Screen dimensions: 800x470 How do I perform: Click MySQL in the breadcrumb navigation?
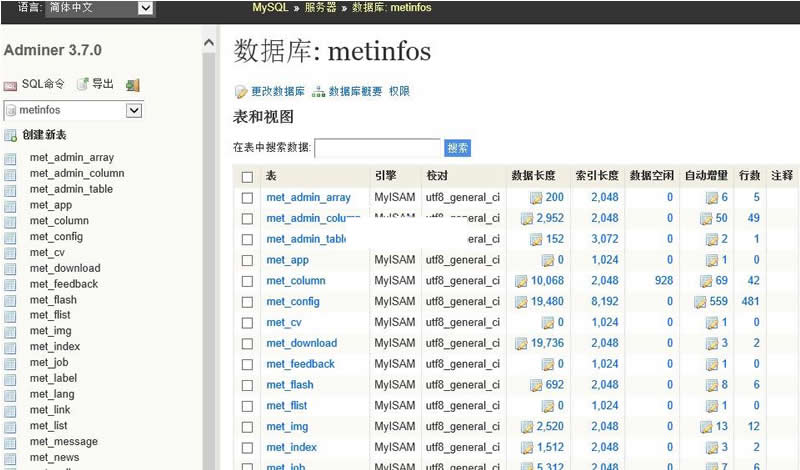[x=269, y=7]
